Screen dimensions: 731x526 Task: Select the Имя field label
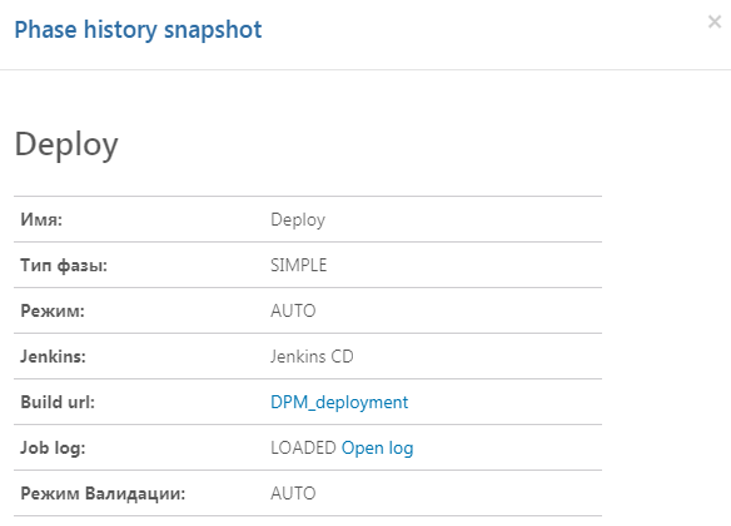[42, 220]
